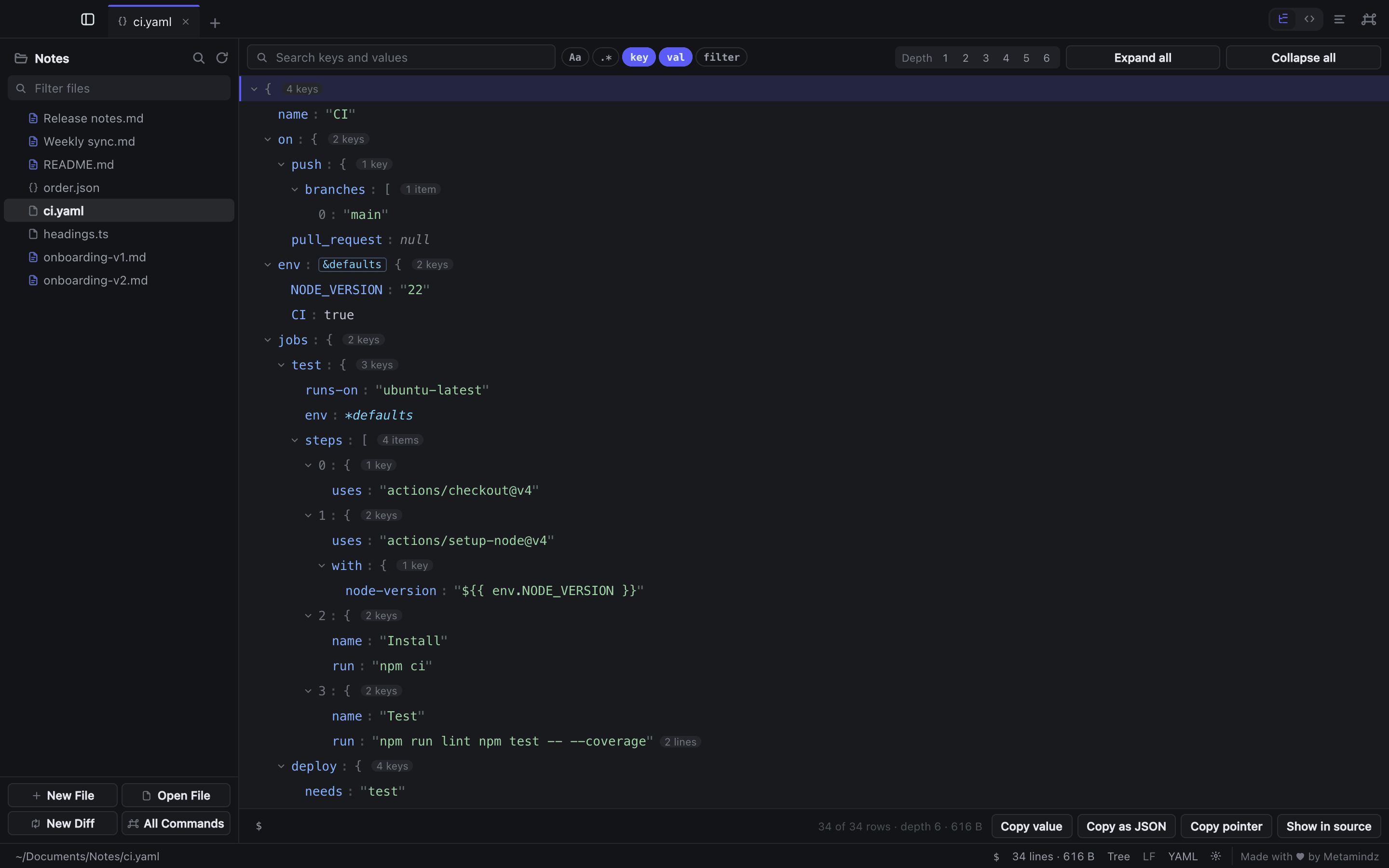This screenshot has width=1389, height=868.
Task: Click YAML language in status bar
Action: click(1183, 856)
